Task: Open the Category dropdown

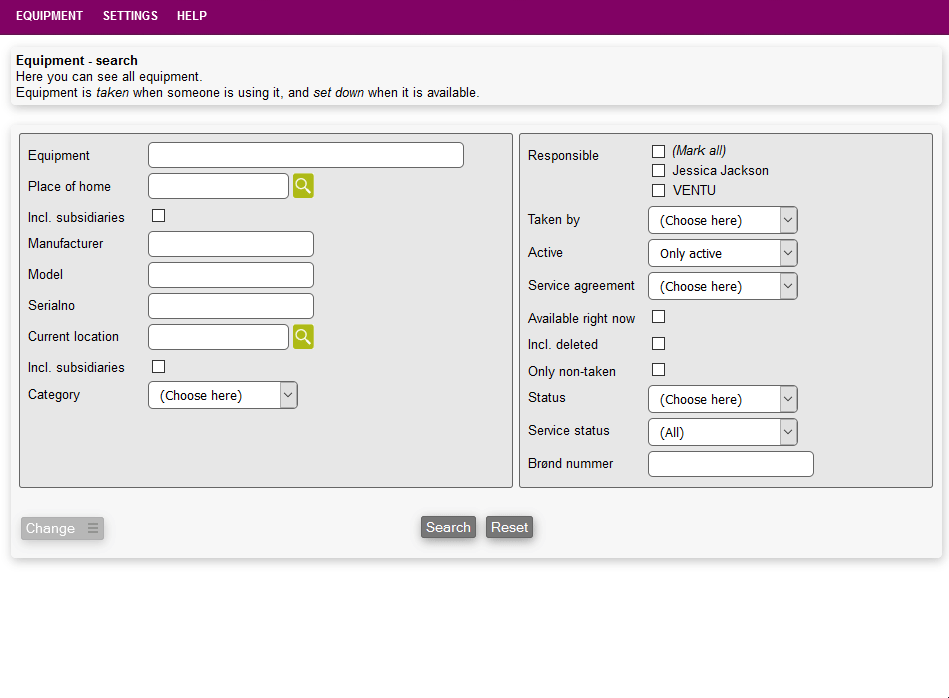Action: click(222, 395)
